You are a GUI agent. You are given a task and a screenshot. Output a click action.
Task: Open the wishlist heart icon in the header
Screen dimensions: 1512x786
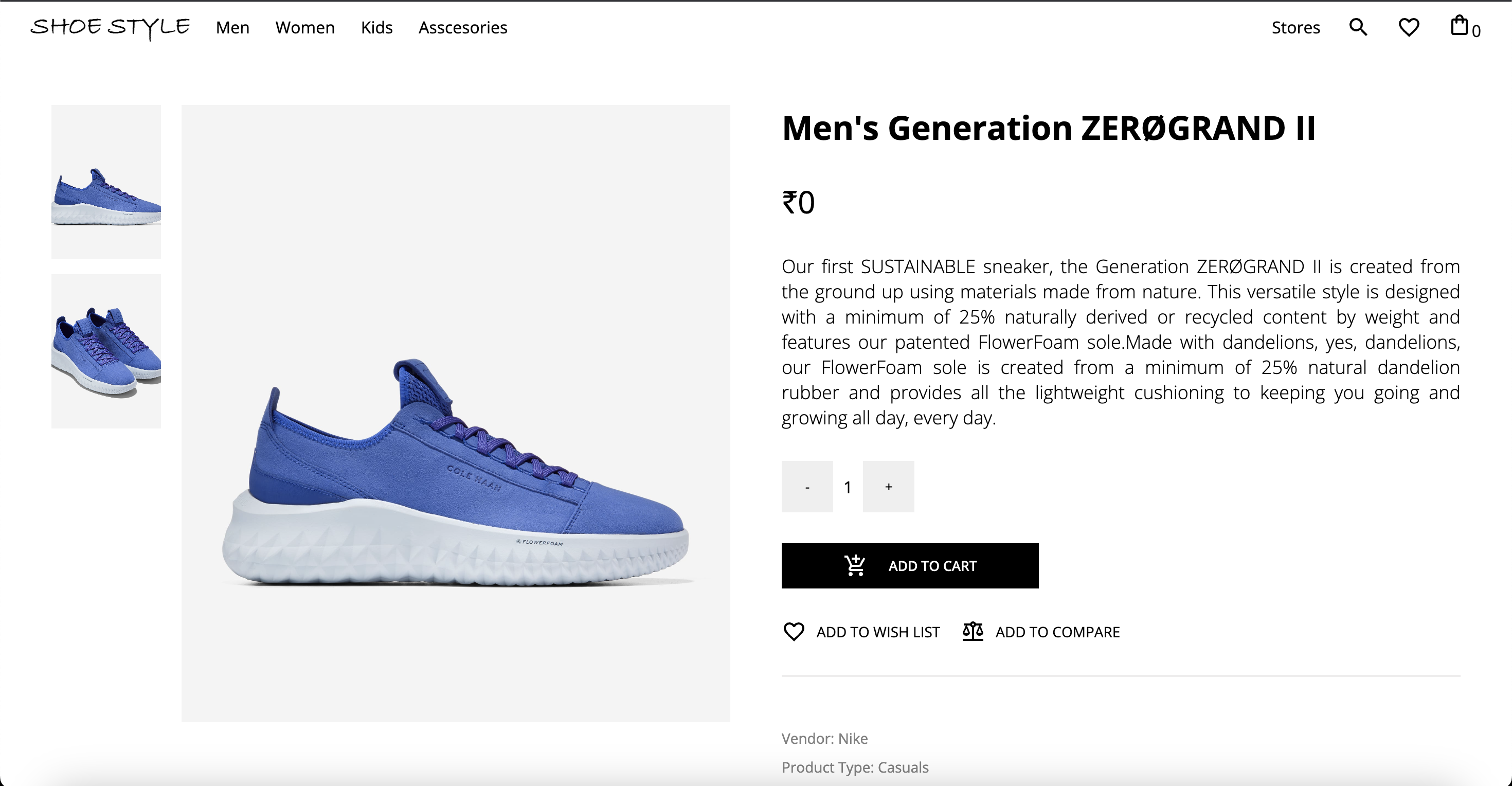coord(1409,27)
